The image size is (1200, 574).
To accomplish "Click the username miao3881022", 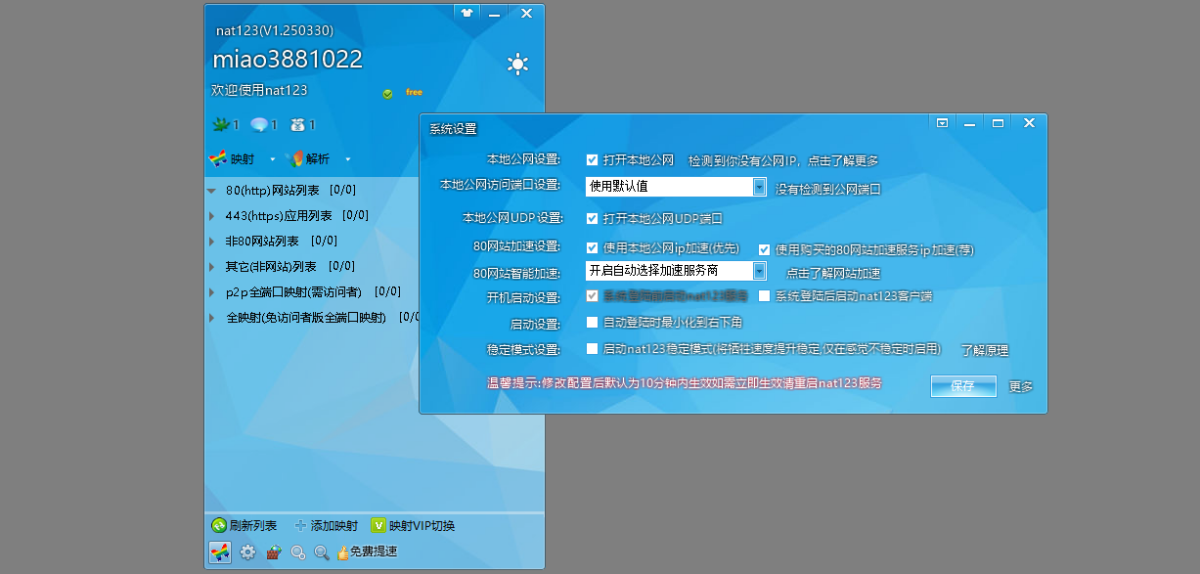I will point(287,59).
